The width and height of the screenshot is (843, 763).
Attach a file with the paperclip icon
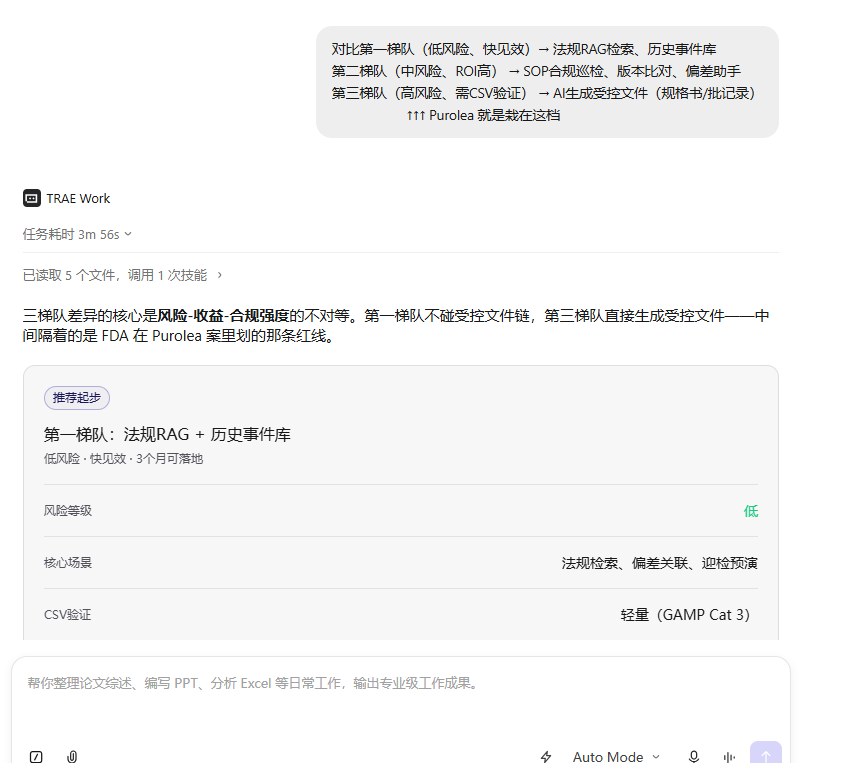(72, 757)
